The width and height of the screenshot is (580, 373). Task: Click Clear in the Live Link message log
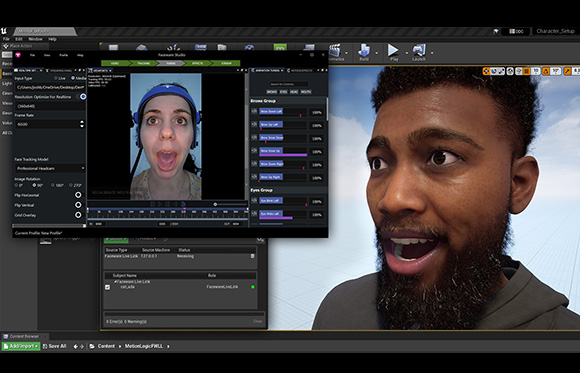257,321
